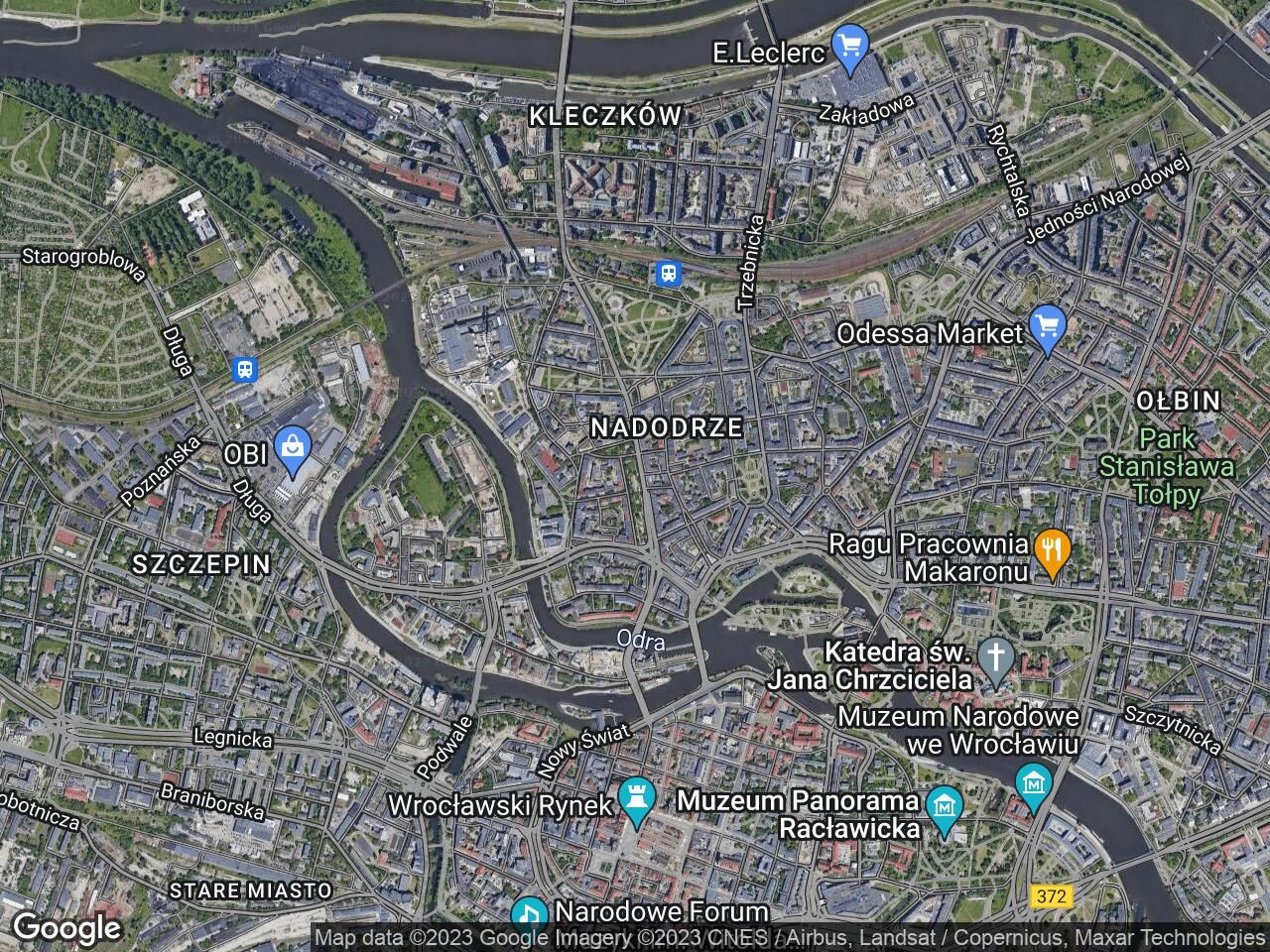Select the KLECZKÓW district label
Viewport: 1270px width, 952px height.
coord(605,116)
